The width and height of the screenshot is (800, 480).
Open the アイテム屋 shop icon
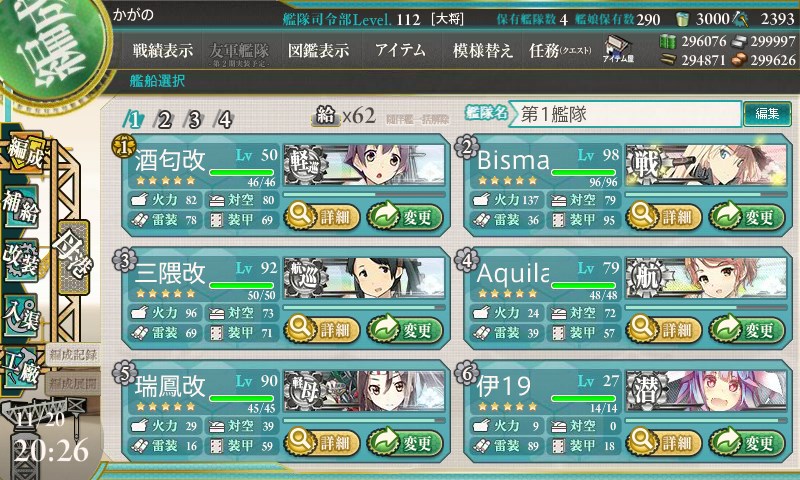[x=618, y=49]
